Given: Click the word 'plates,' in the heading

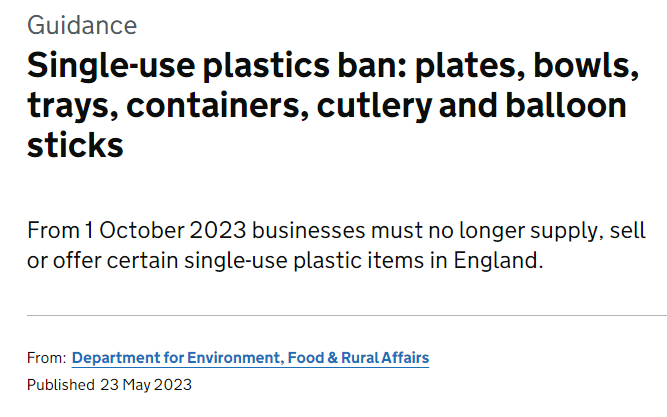Looking at the screenshot, I should point(470,66).
